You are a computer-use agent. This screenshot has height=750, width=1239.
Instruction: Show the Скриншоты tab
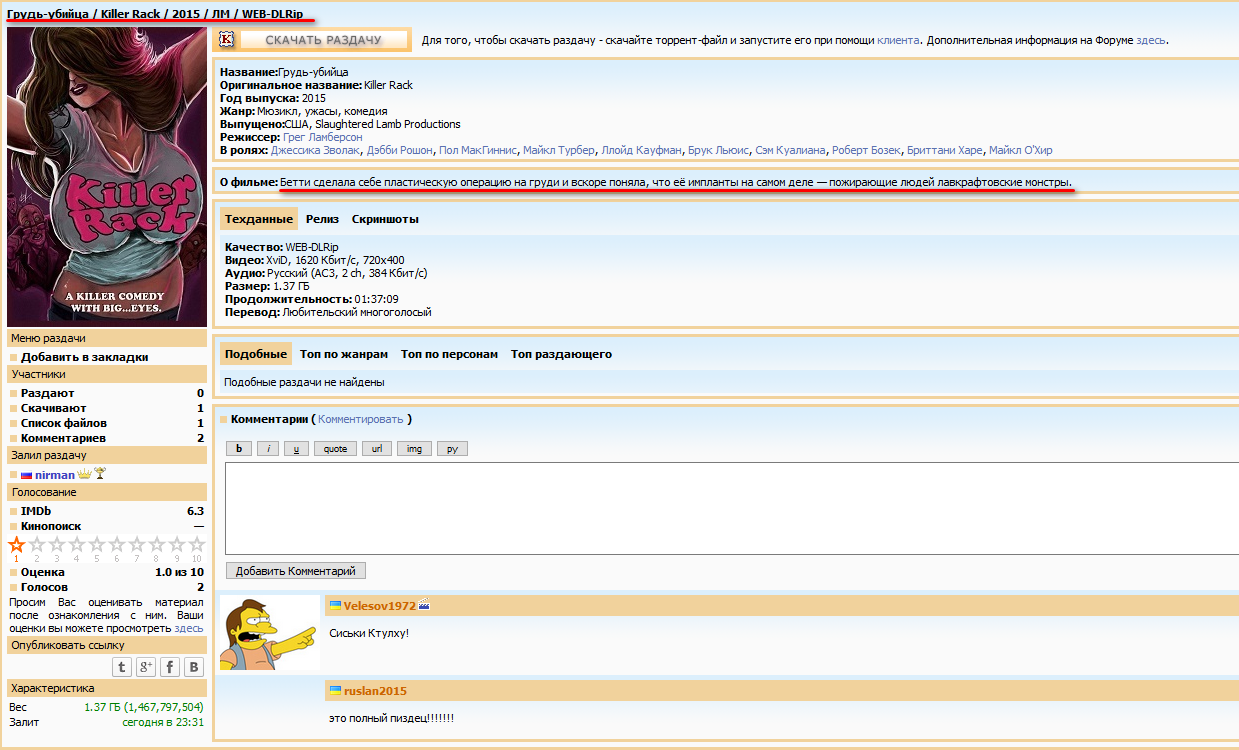[385, 219]
